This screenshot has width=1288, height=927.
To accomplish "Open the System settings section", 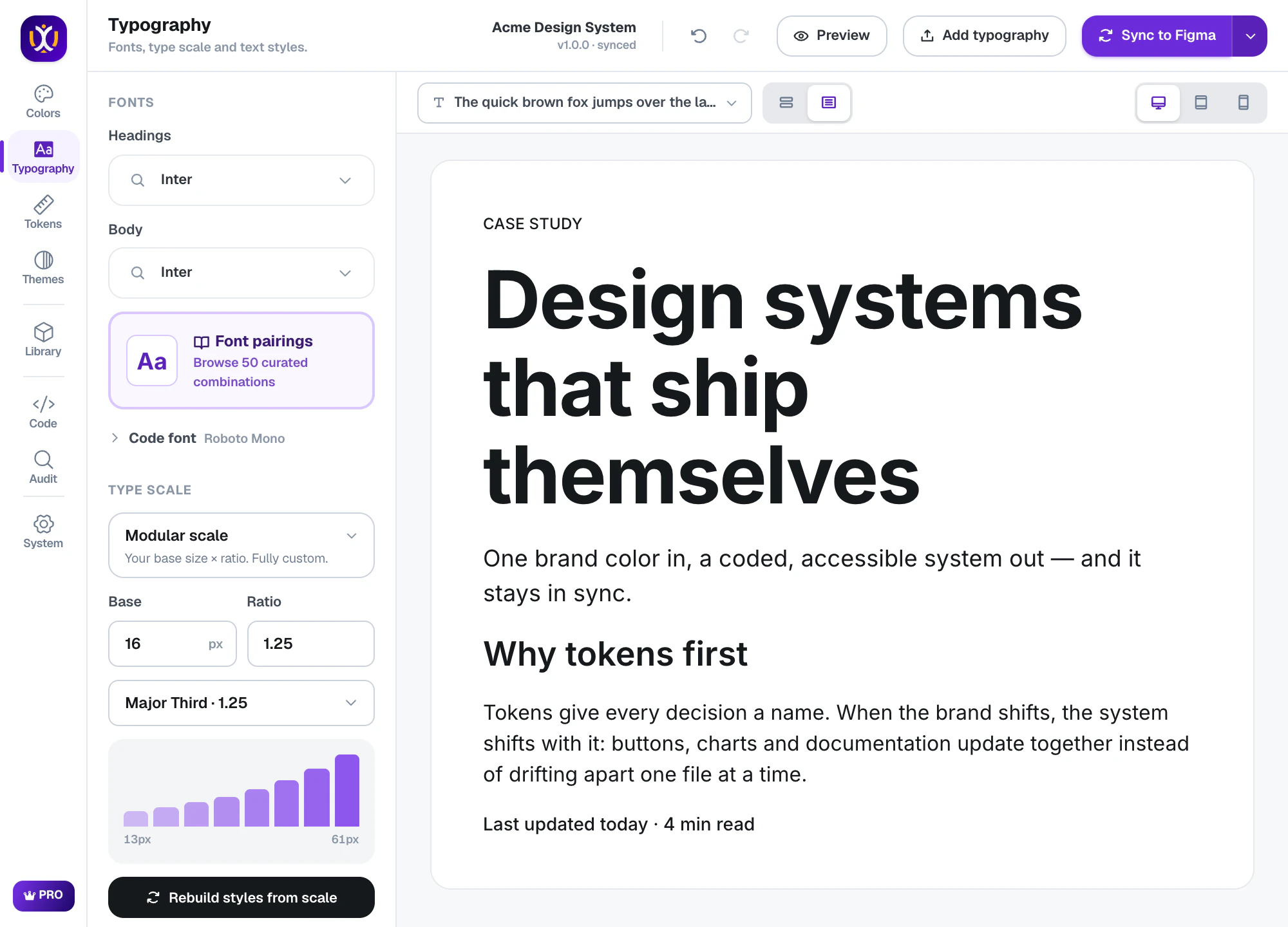I will click(43, 532).
